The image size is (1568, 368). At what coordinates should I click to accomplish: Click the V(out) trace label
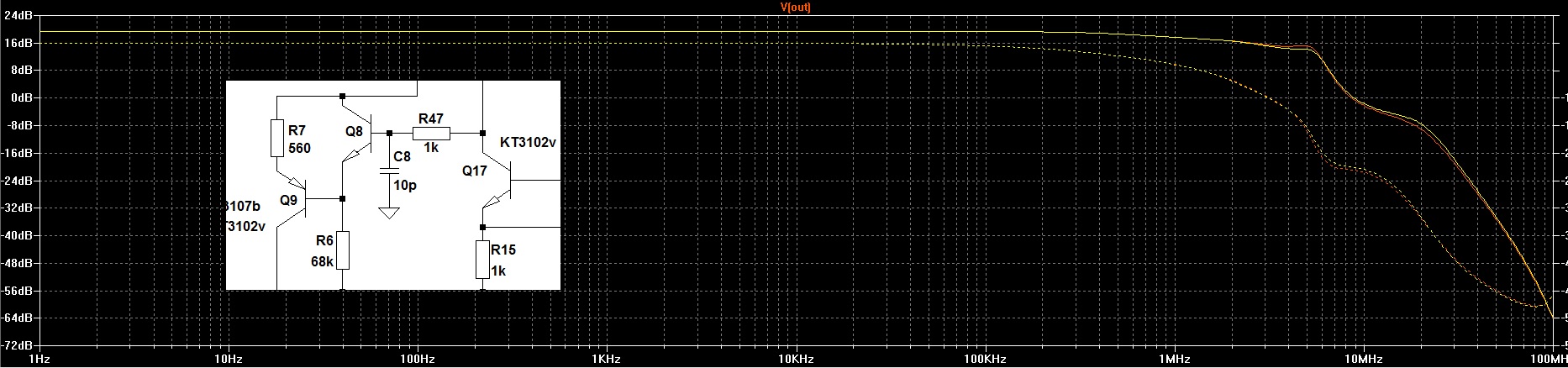795,7
